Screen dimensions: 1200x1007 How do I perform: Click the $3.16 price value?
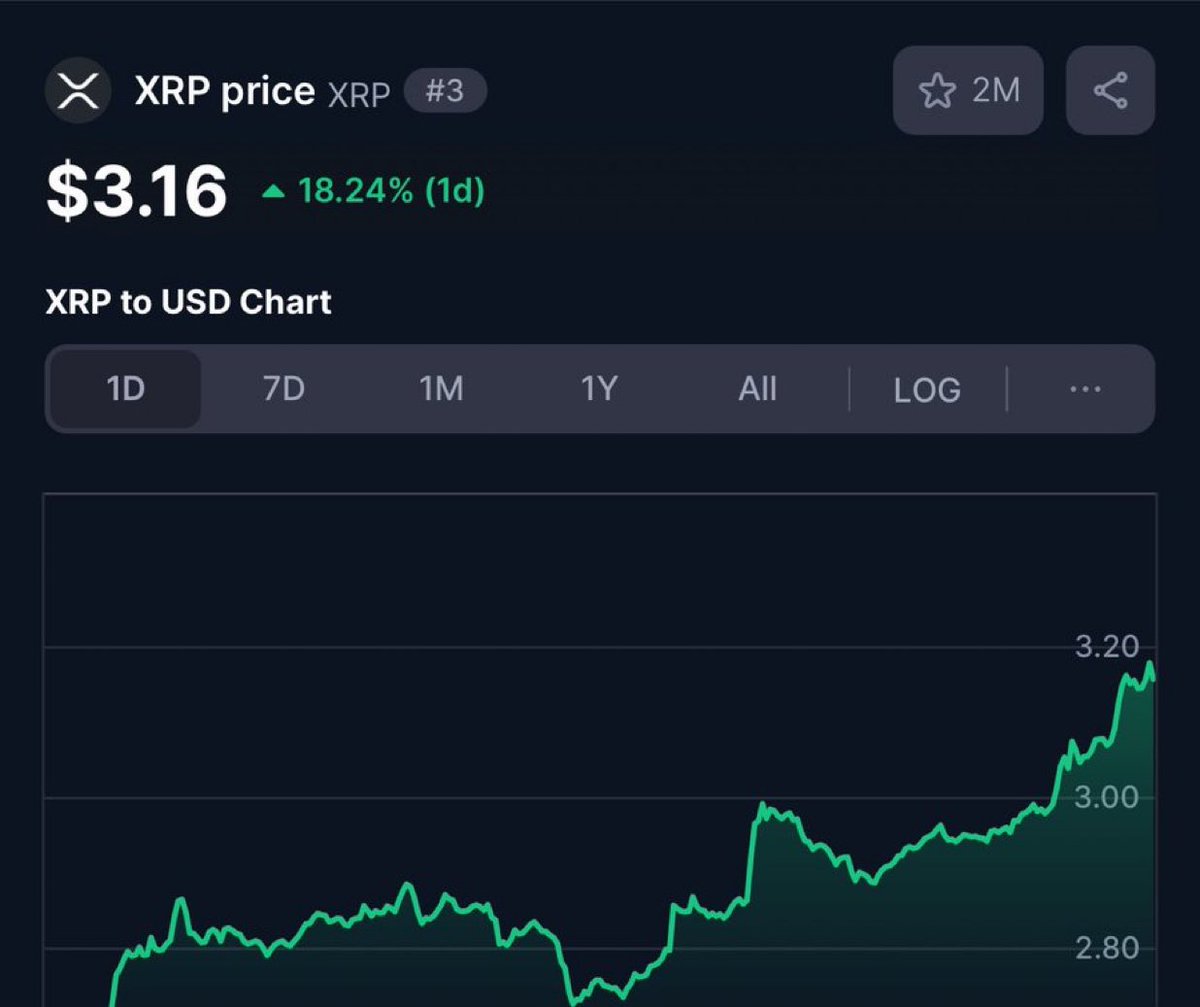click(x=137, y=192)
